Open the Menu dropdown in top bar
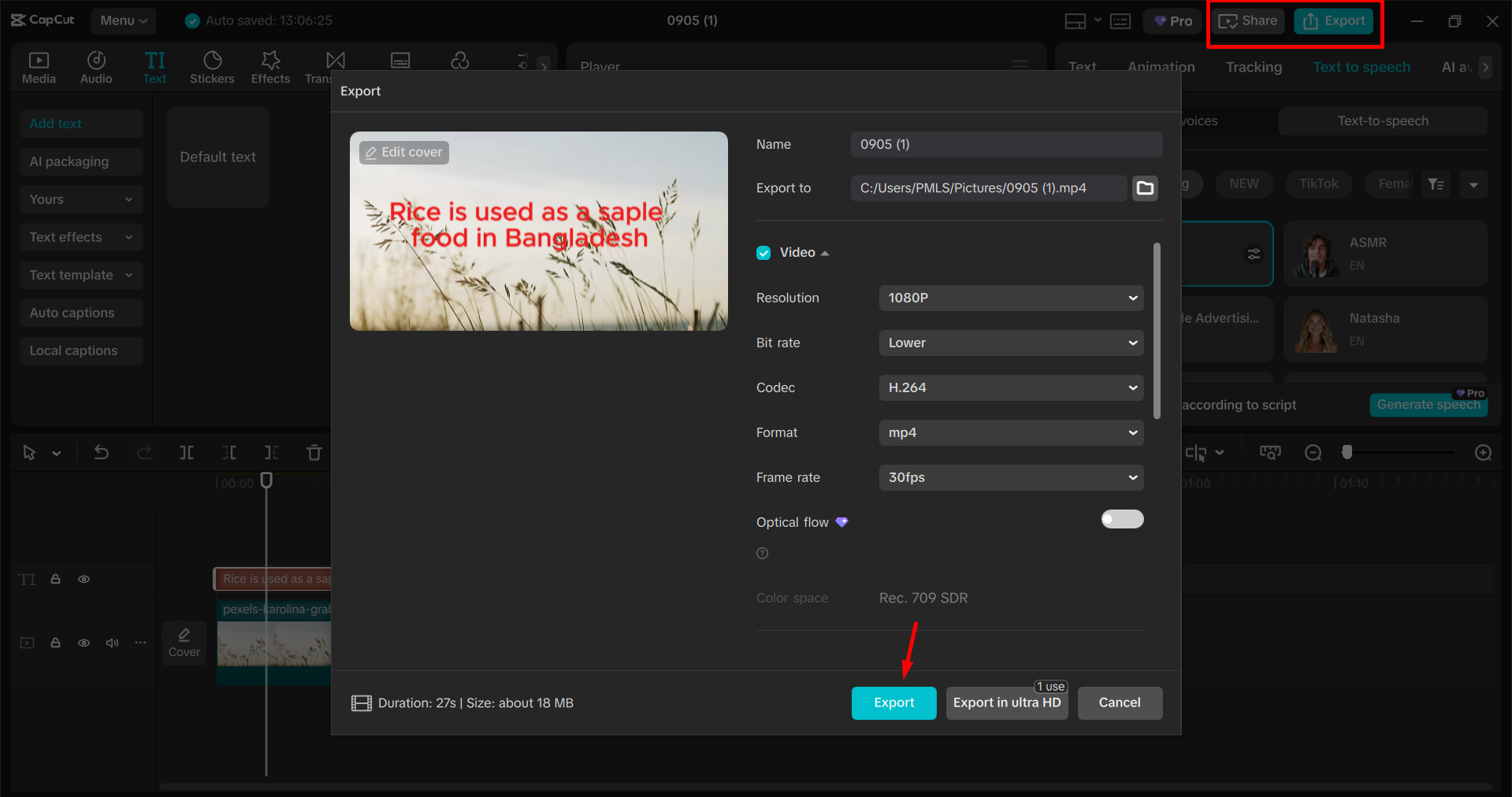This screenshot has width=1512, height=797. click(x=123, y=20)
